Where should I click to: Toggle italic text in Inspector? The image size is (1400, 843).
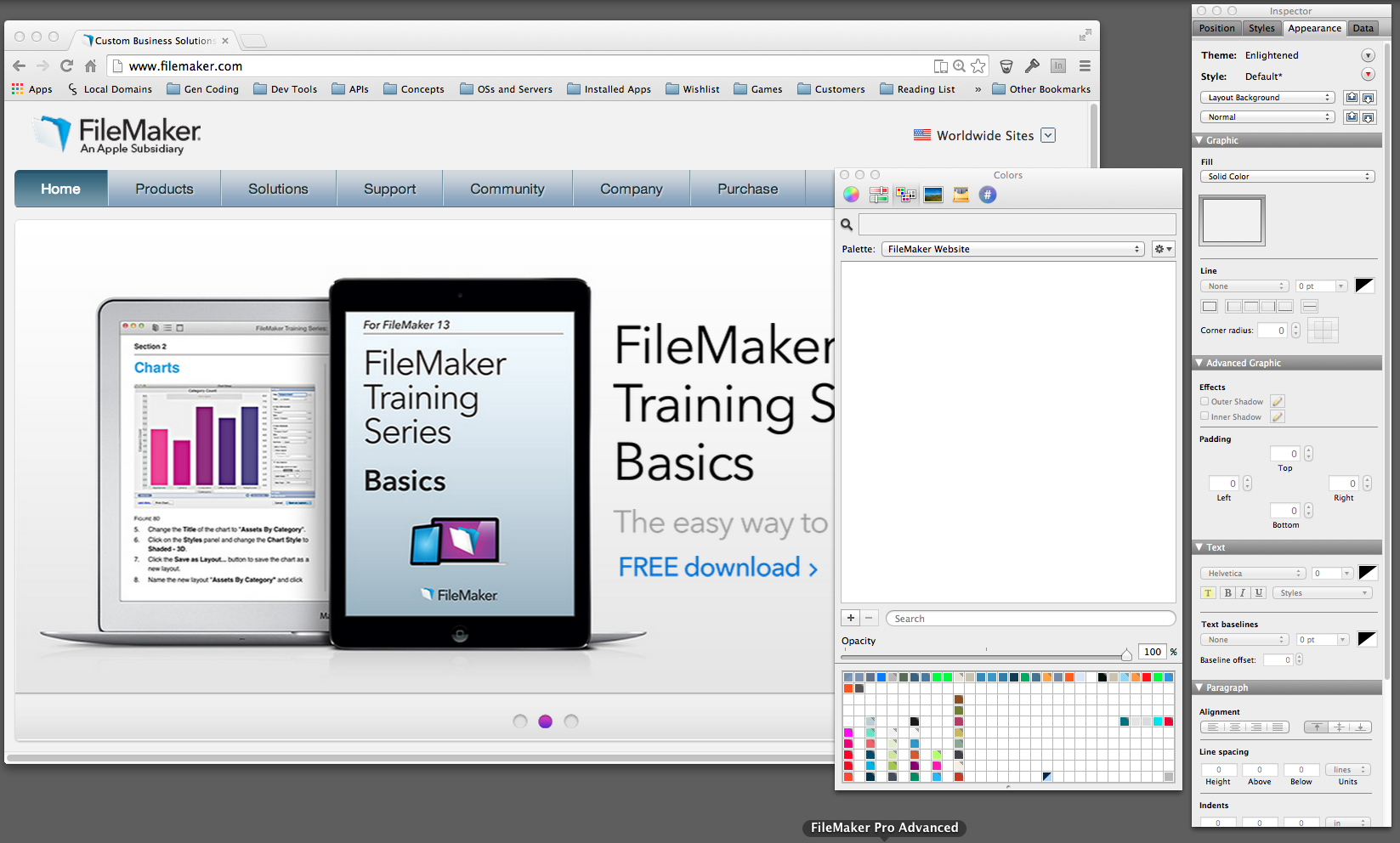(x=1243, y=593)
